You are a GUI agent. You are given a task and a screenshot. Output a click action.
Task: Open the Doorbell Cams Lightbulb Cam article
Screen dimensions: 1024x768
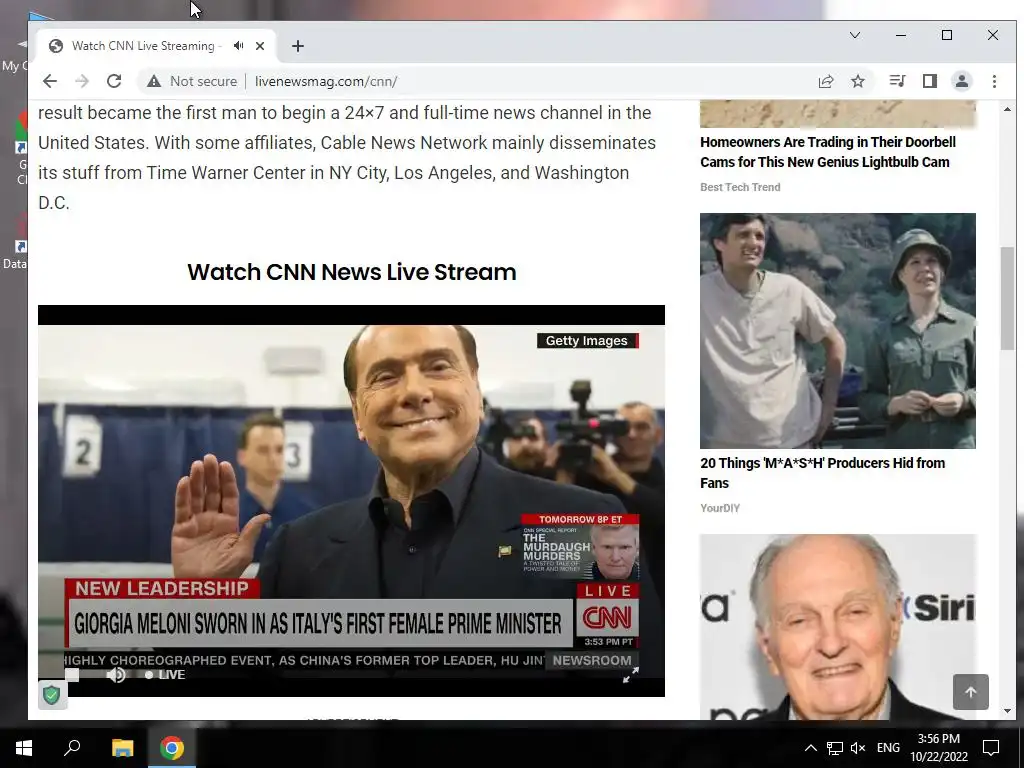[827, 152]
